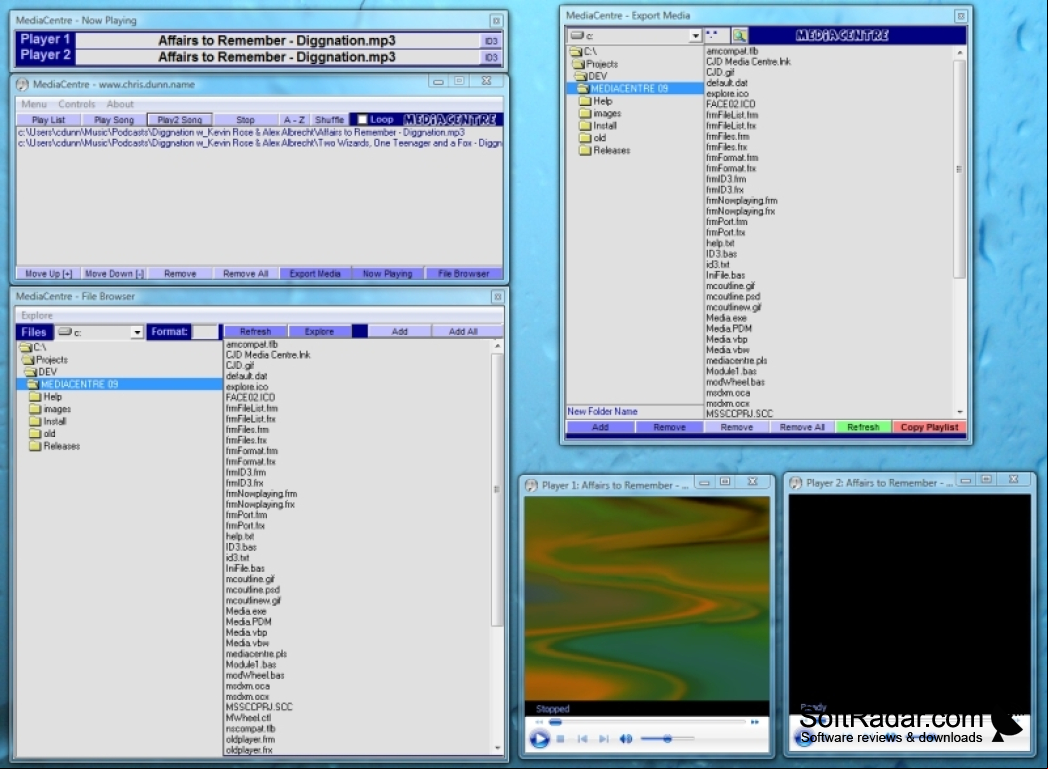Open the images folder in File Browser

click(51, 409)
